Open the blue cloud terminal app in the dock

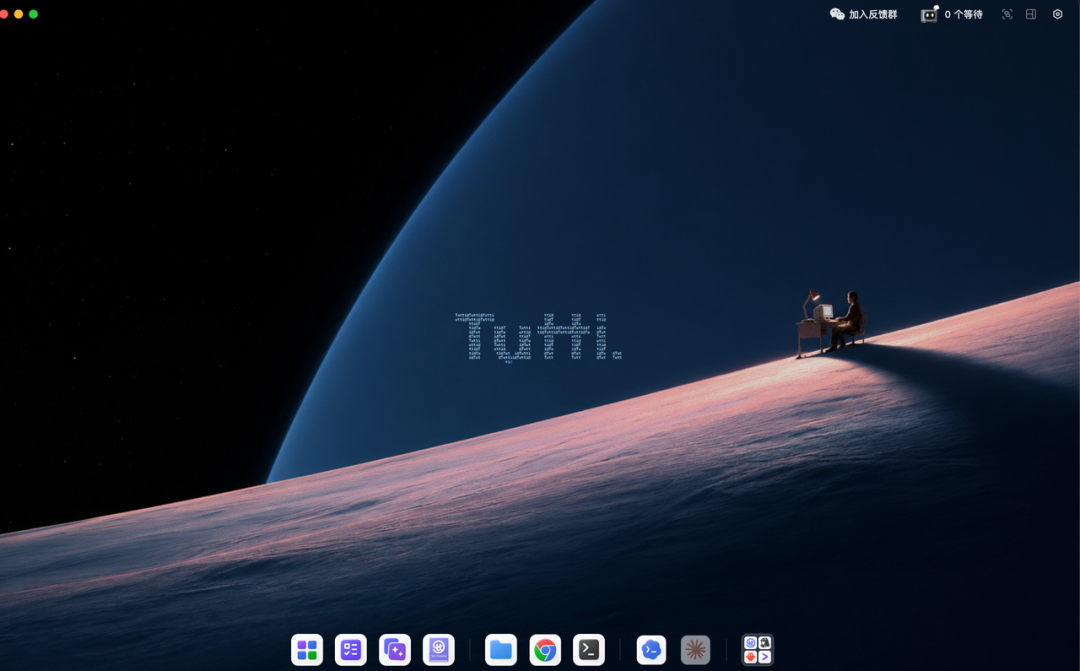coord(651,650)
